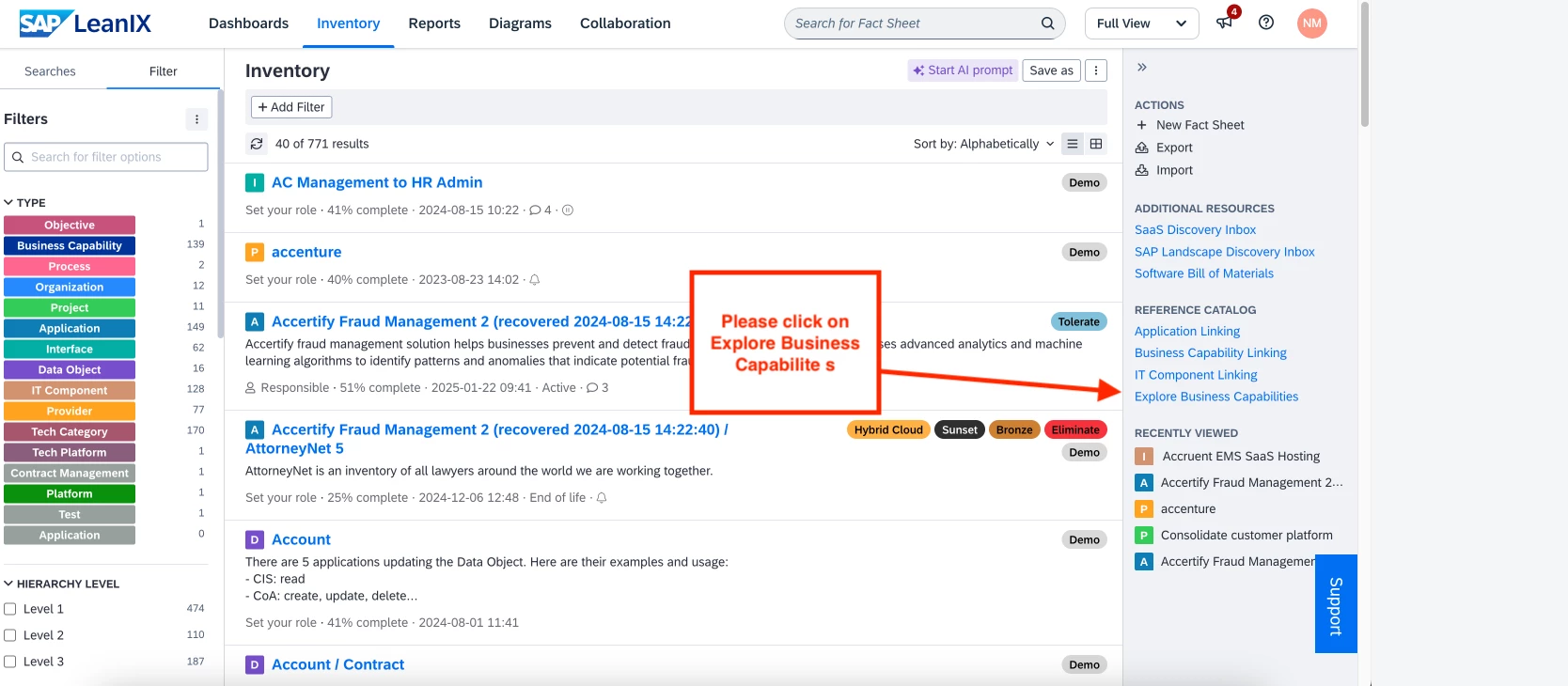The height and width of the screenshot is (686, 1568).
Task: Open the Dashboards menu
Action: (249, 23)
